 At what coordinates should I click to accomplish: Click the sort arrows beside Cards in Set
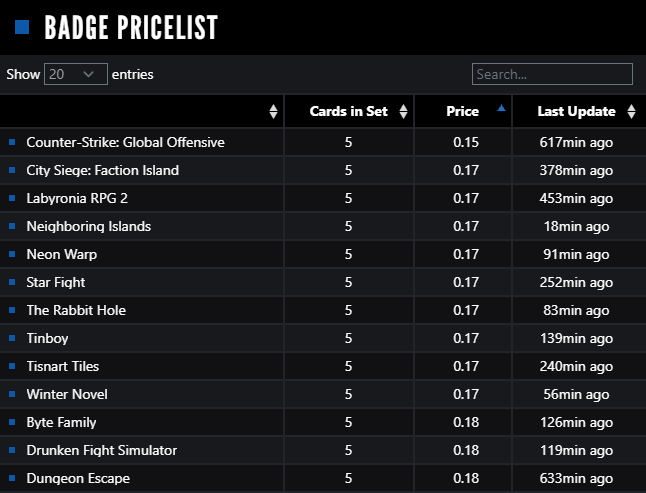(x=403, y=112)
